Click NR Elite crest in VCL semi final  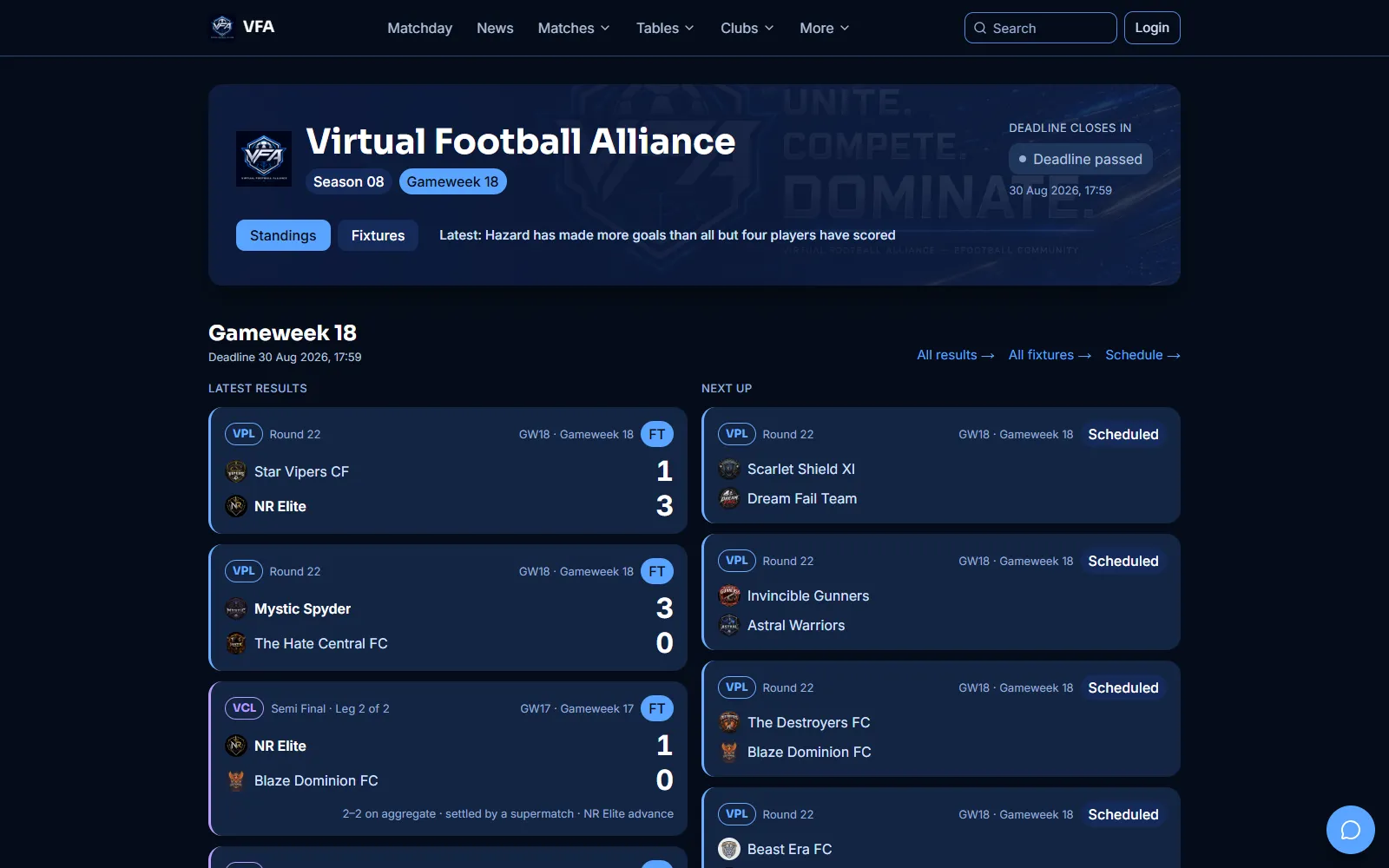tap(236, 746)
